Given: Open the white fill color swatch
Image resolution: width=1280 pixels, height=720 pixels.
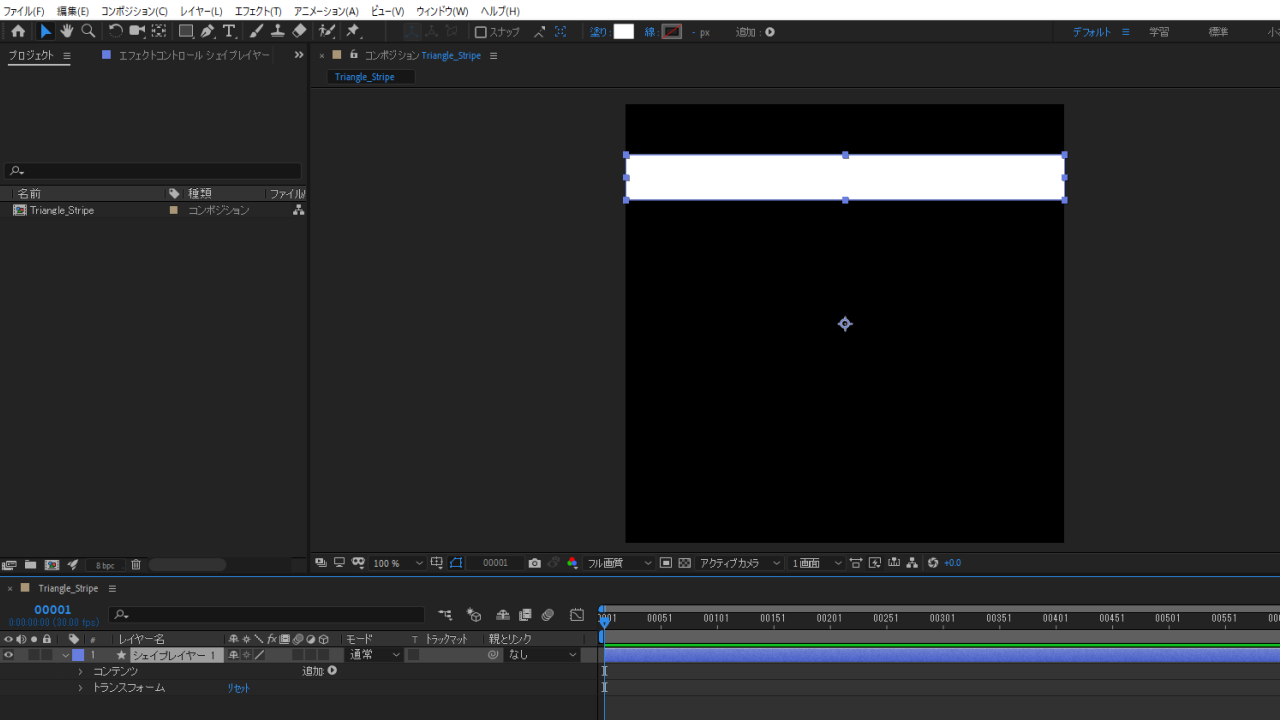Looking at the screenshot, I should pos(624,32).
